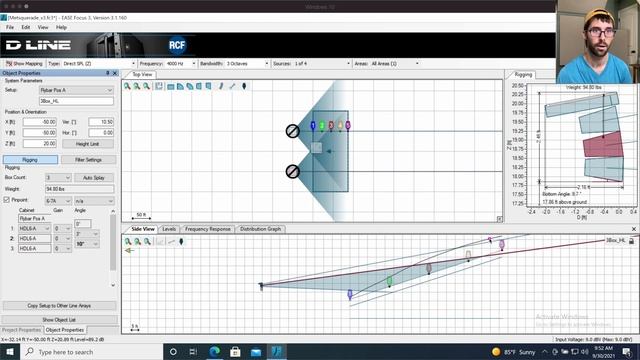This screenshot has height=360, width=640.
Task: Click the second zoom magnifier in Side View toolbar
Action: pyautogui.click(x=138, y=242)
